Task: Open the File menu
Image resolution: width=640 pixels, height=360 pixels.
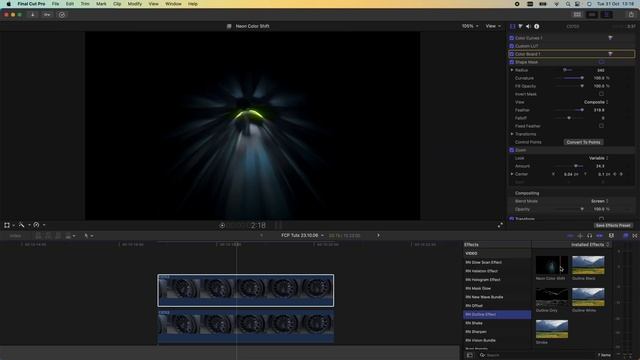Action: 55,4
